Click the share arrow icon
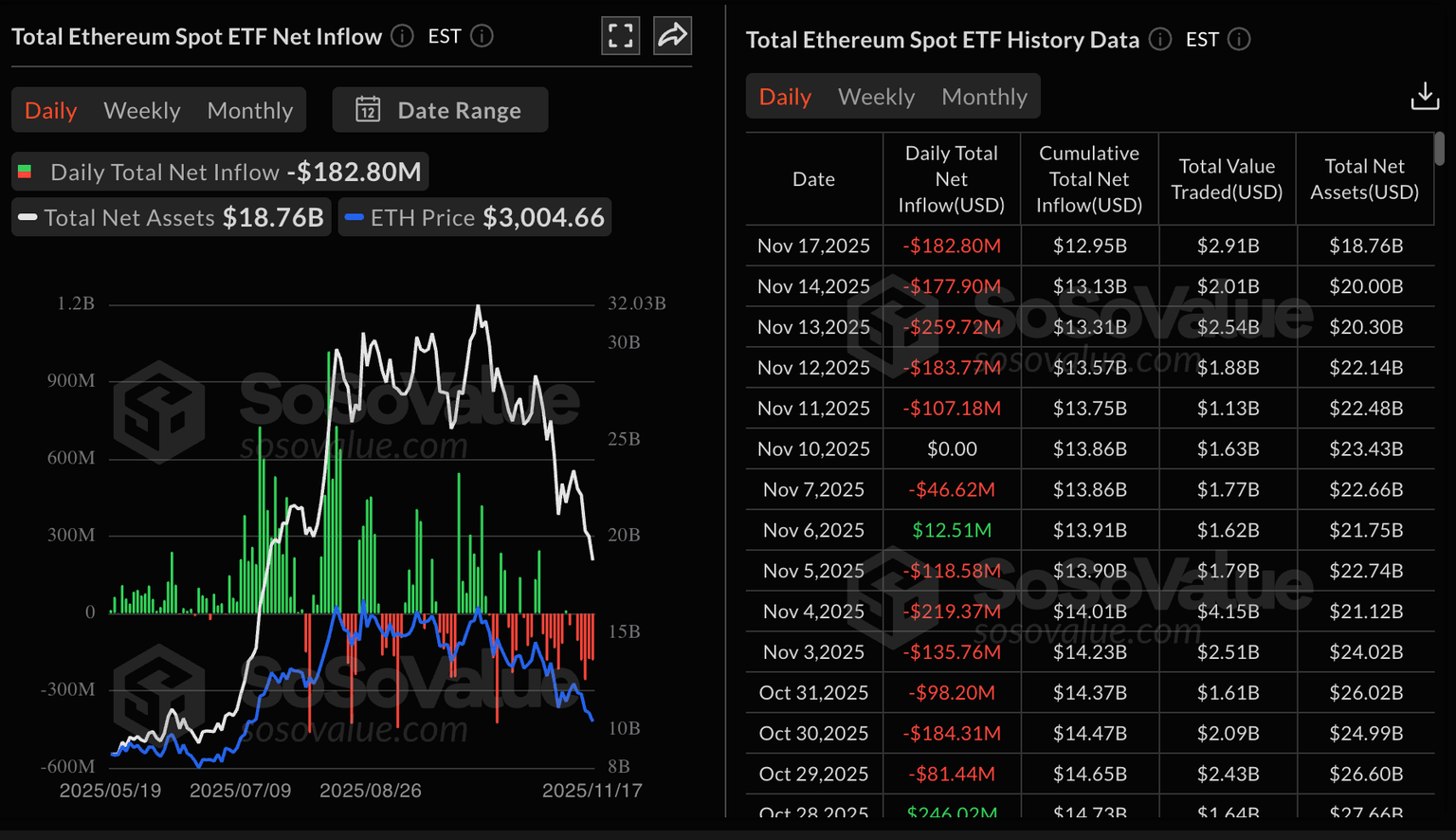Viewport: 1456px width, 840px height. coord(672,36)
